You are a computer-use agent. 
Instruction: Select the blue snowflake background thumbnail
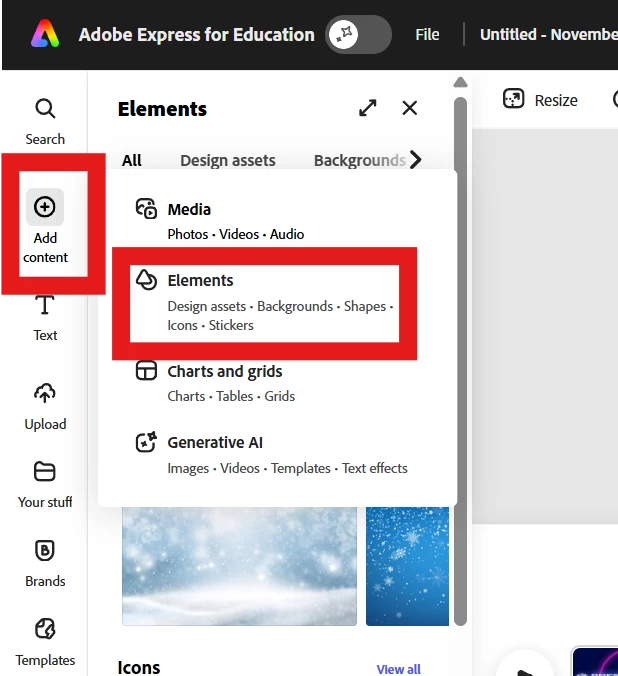click(407, 566)
